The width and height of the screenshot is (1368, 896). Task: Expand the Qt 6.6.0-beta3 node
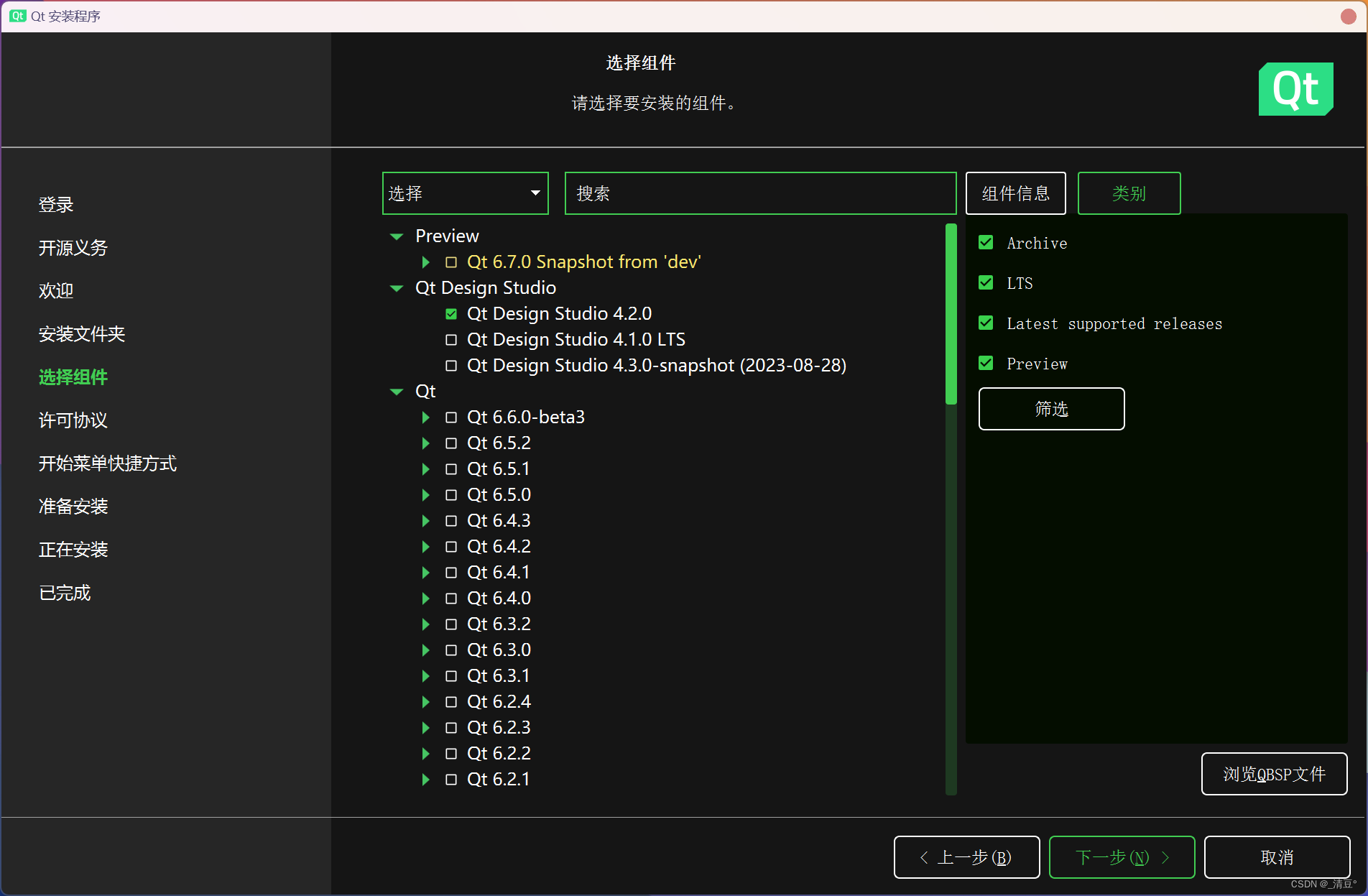425,417
